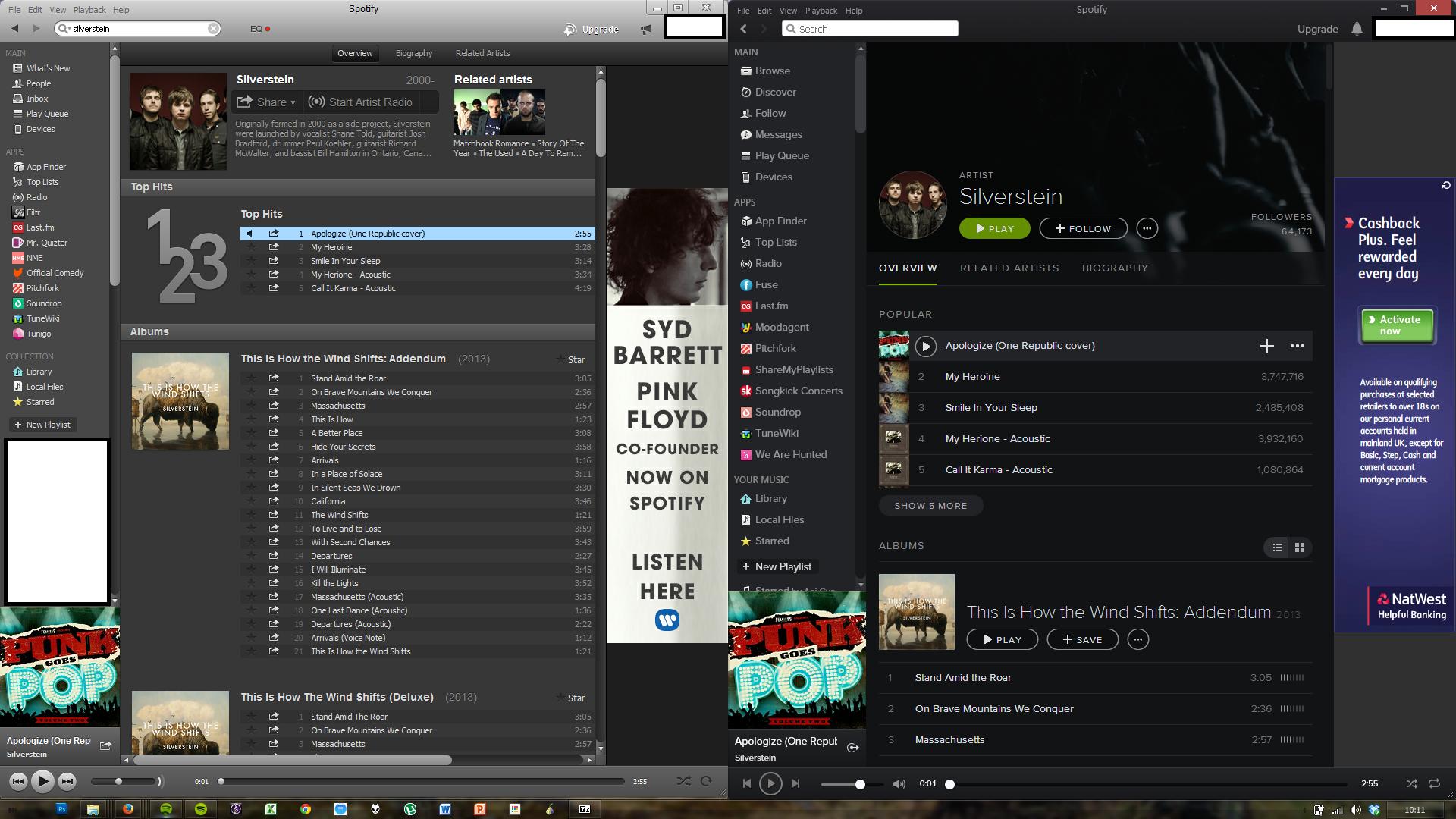The image size is (1456, 819).
Task: Star the Wind Shifts Deluxe album
Action: tap(571, 698)
